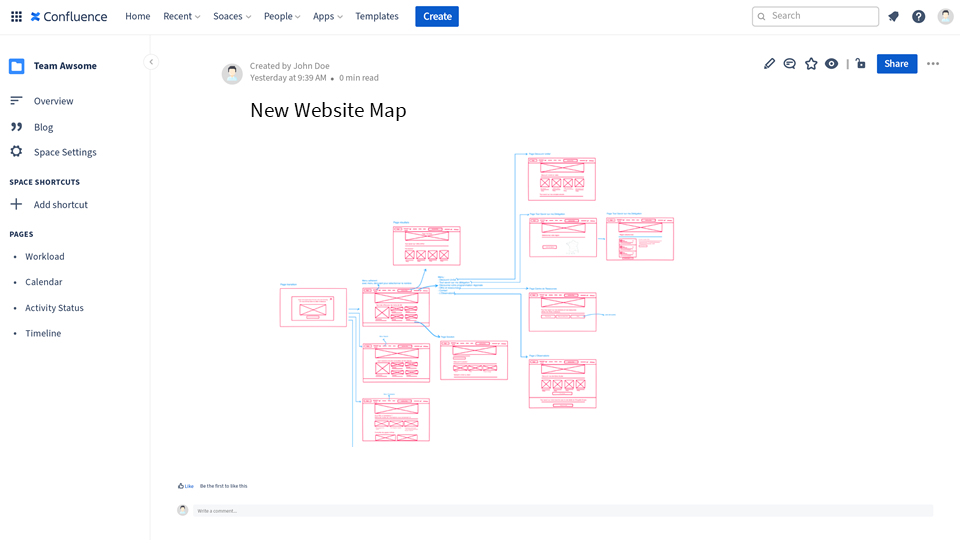Viewport: 960px width, 540px height.
Task: Click the SPACE SHORTCUTS heading
Action: (45, 182)
